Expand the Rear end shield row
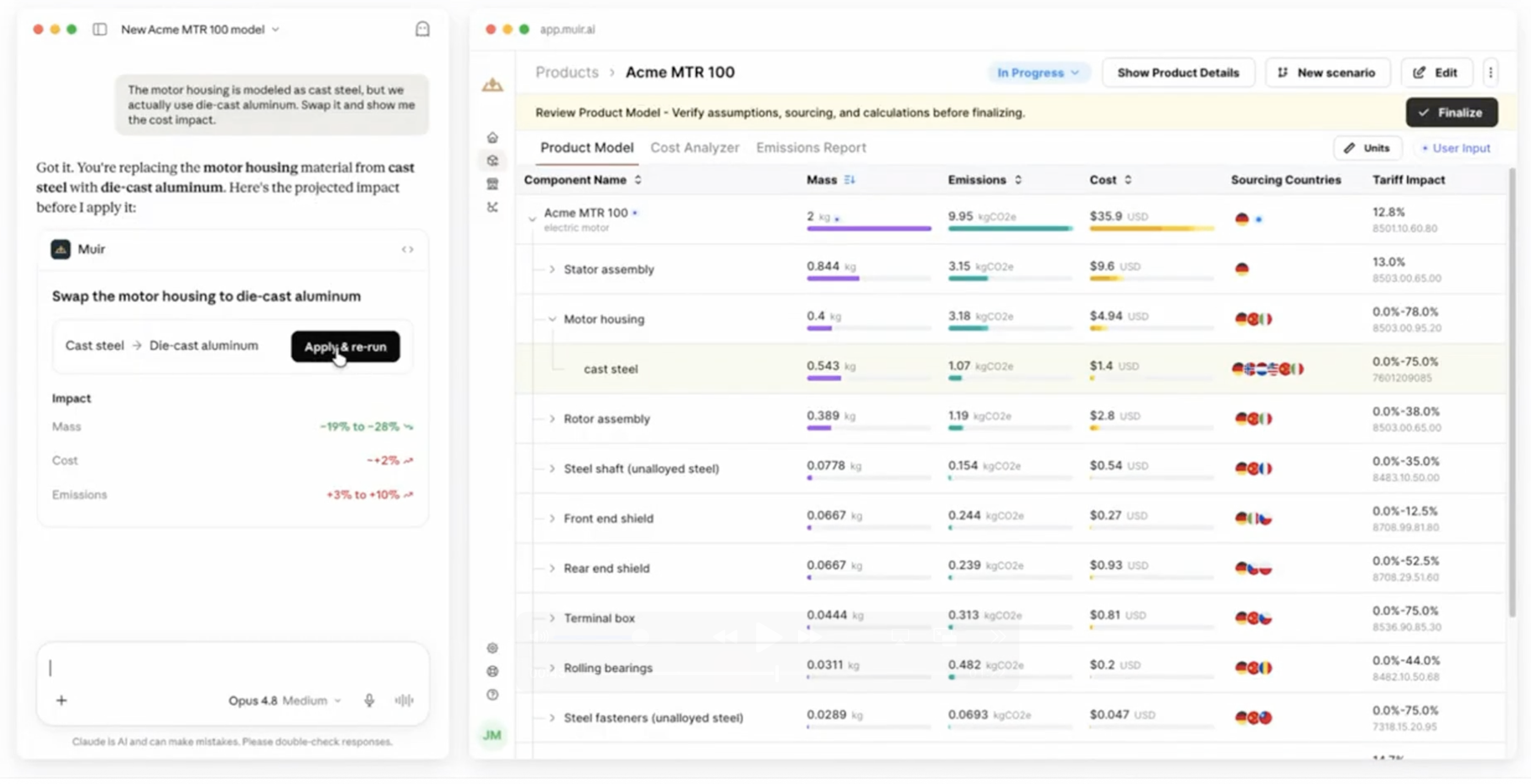Image resolution: width=1531 pixels, height=784 pixels. pyautogui.click(x=552, y=568)
